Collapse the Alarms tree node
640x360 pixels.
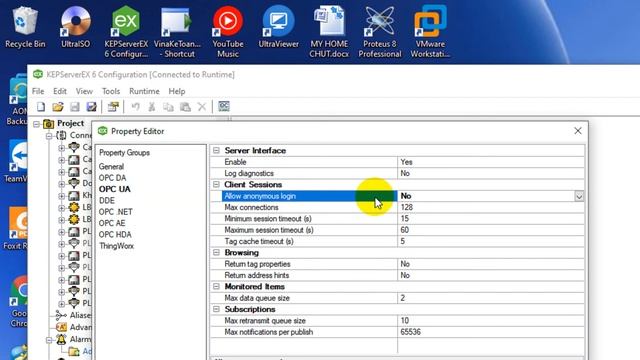pyautogui.click(x=49, y=340)
